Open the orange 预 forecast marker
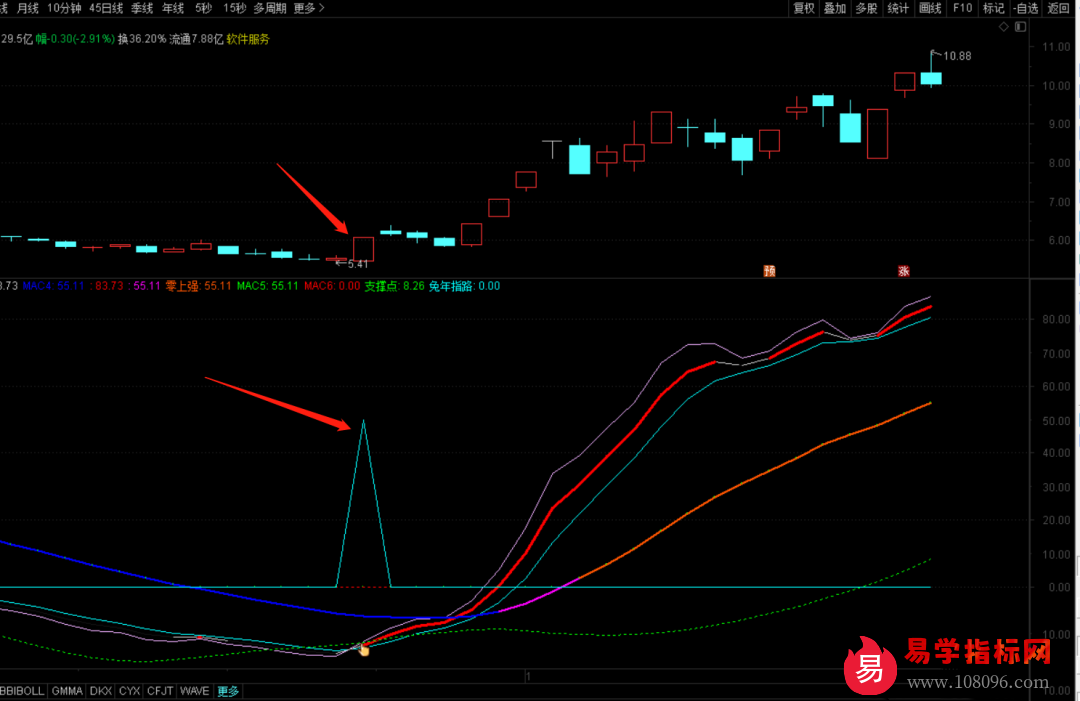This screenshot has width=1080, height=701. coord(769,271)
